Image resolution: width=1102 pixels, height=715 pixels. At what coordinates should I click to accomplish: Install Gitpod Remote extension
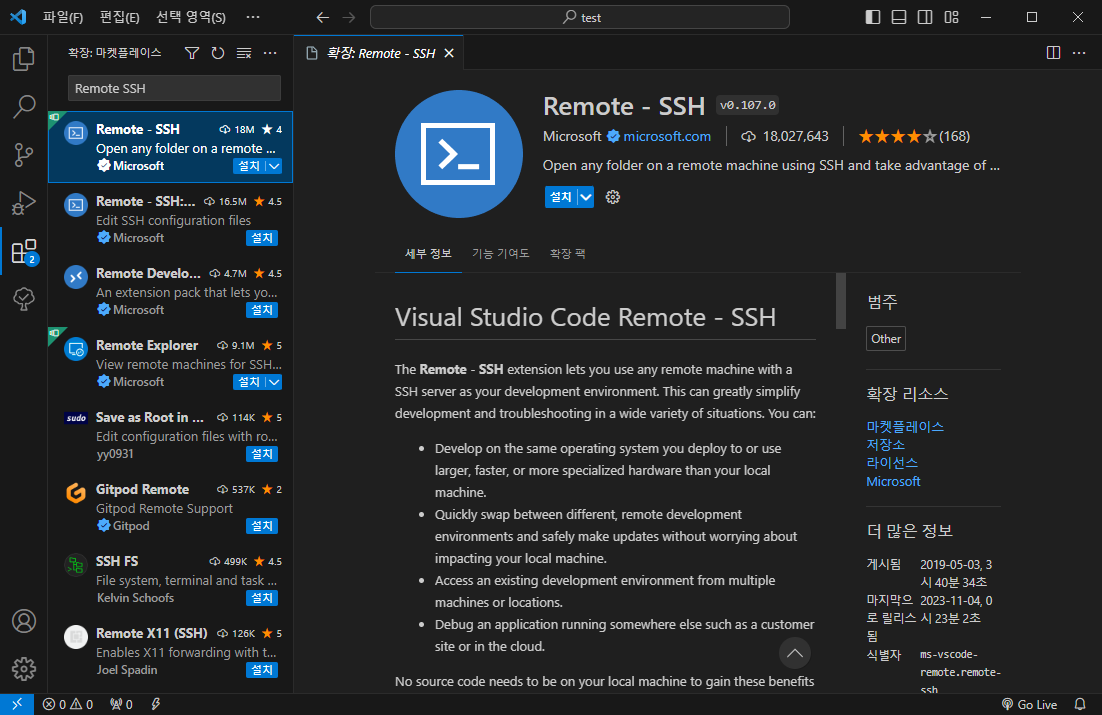(261, 526)
